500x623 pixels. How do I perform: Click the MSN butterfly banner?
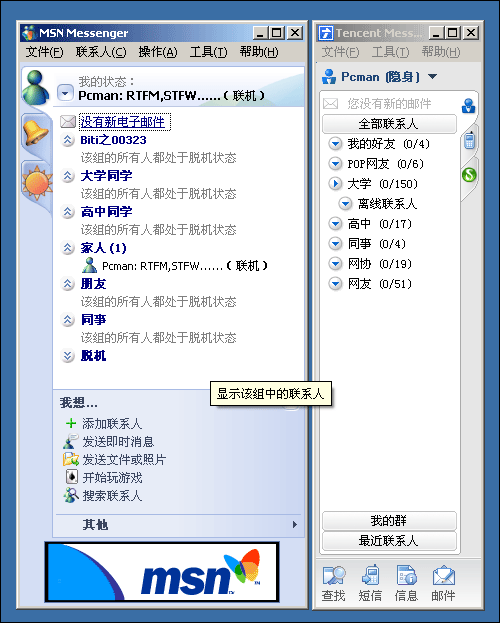(162, 572)
